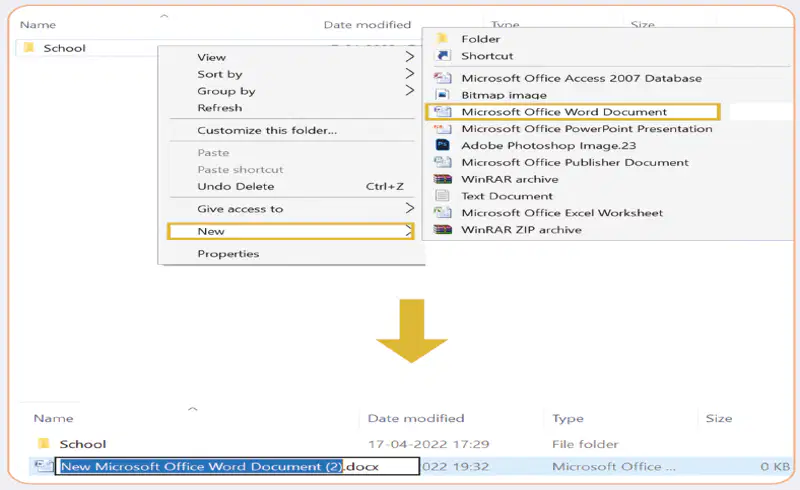Click the File folder type cell

585,444
